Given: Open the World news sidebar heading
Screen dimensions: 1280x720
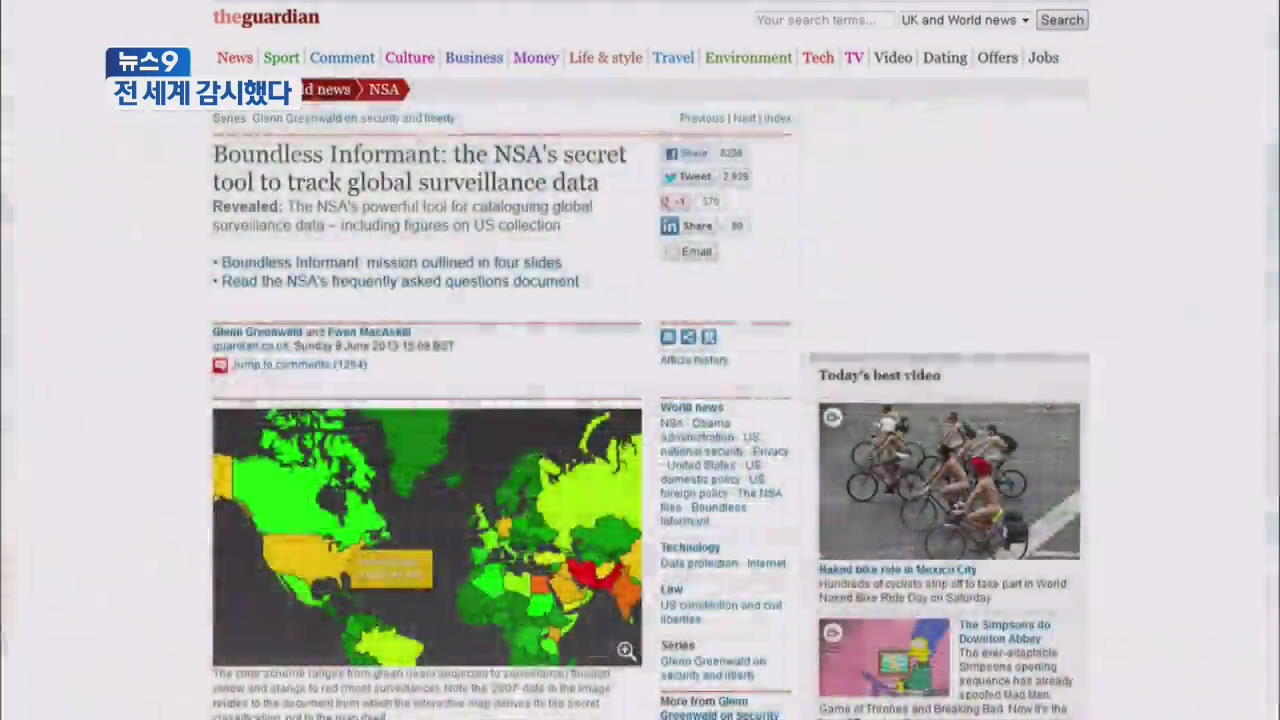Looking at the screenshot, I should (692, 408).
